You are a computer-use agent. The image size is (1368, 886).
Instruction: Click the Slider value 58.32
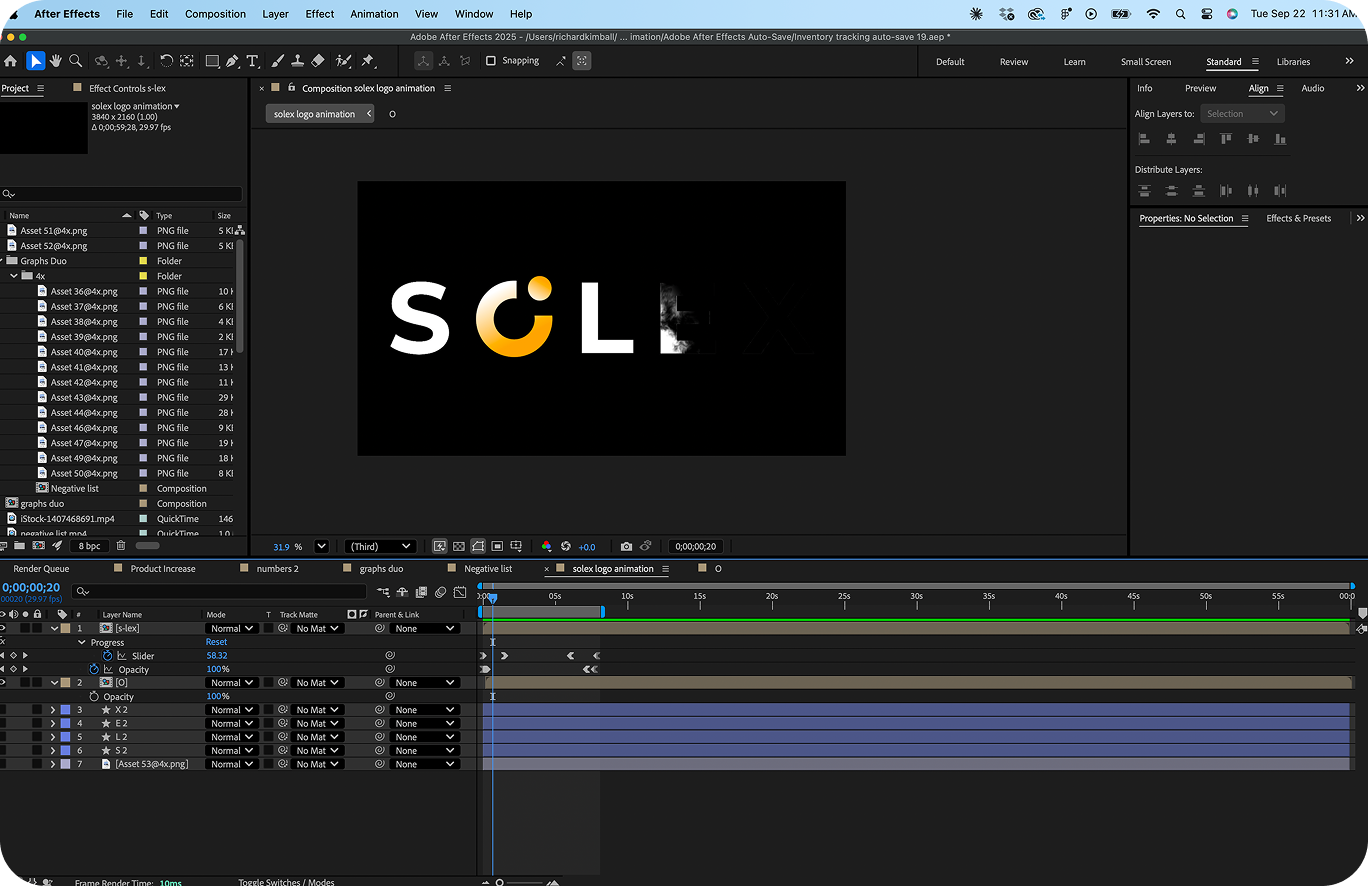click(216, 656)
